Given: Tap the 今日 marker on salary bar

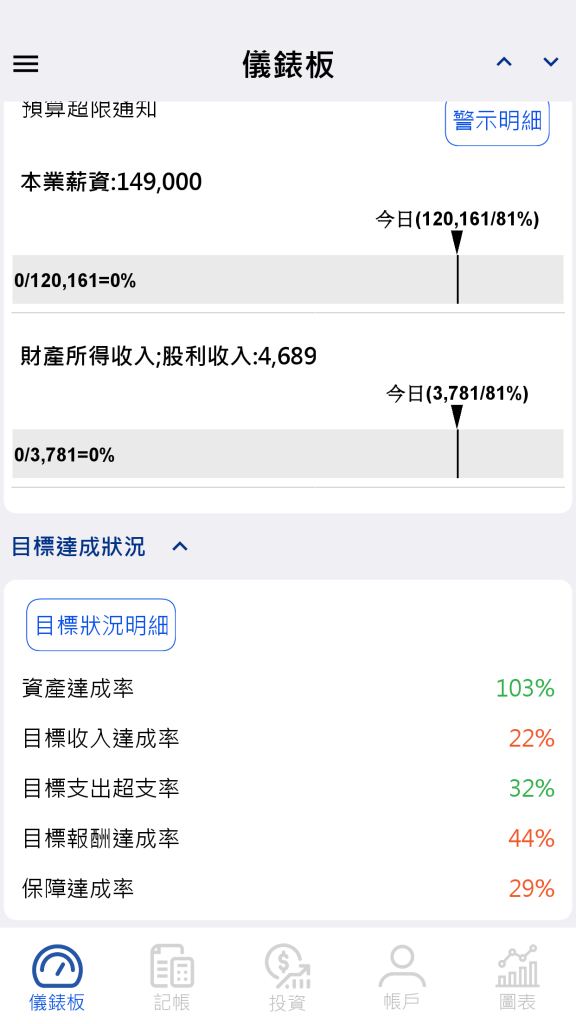Looking at the screenshot, I should point(457,242).
